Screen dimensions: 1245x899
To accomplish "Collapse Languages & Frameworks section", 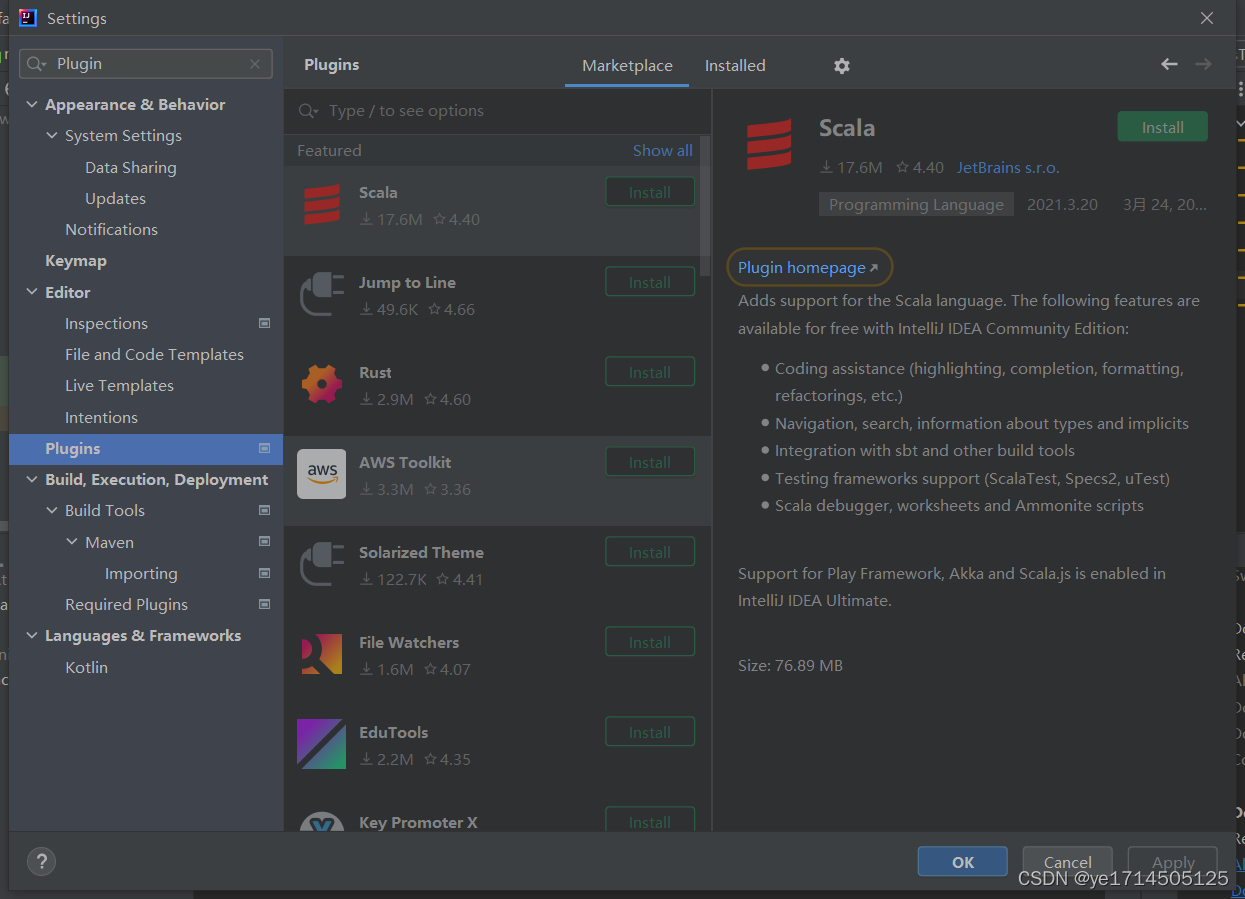I will pos(32,636).
